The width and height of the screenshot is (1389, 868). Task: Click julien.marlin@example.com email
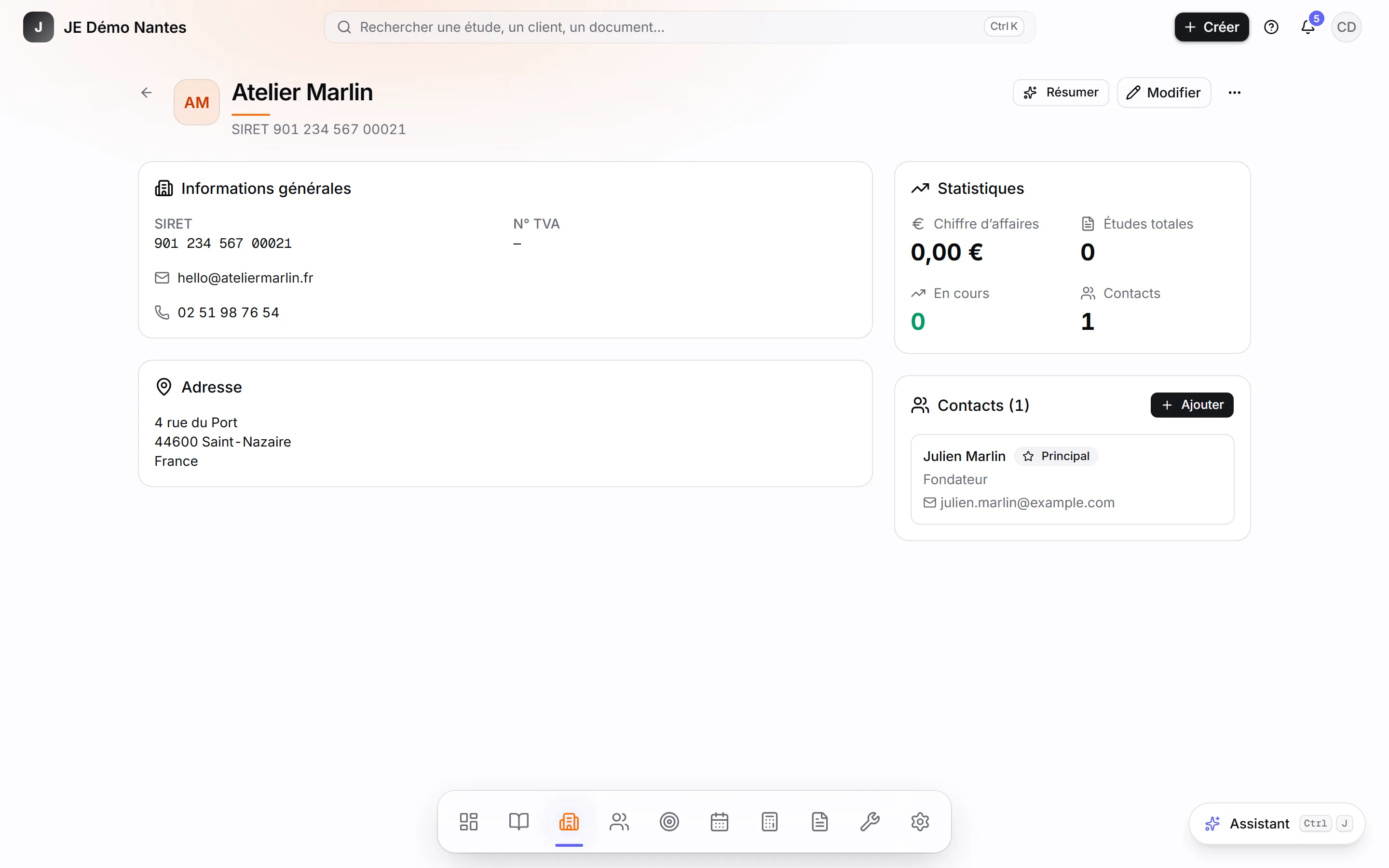(x=1027, y=503)
